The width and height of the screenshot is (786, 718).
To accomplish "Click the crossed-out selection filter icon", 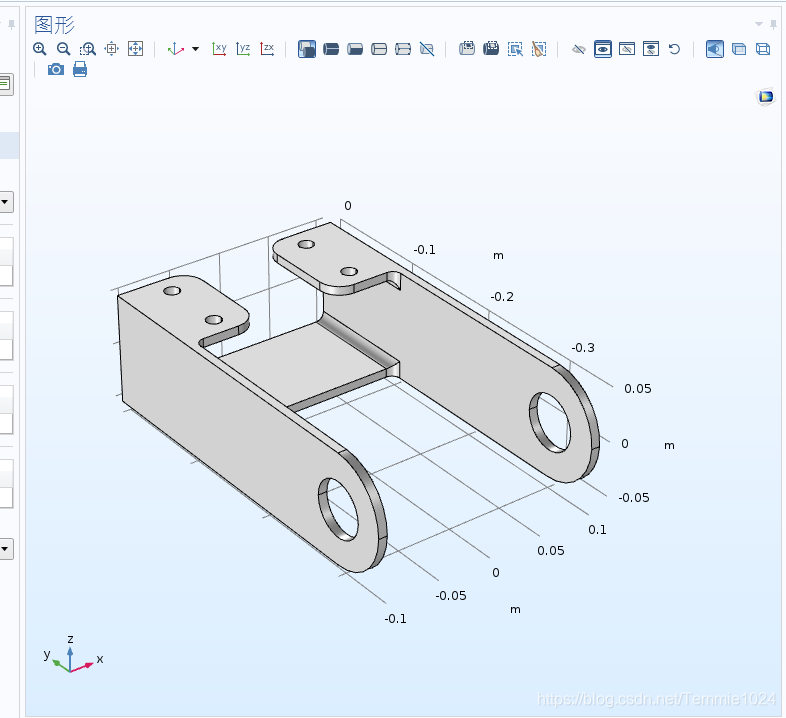I will pos(427,49).
